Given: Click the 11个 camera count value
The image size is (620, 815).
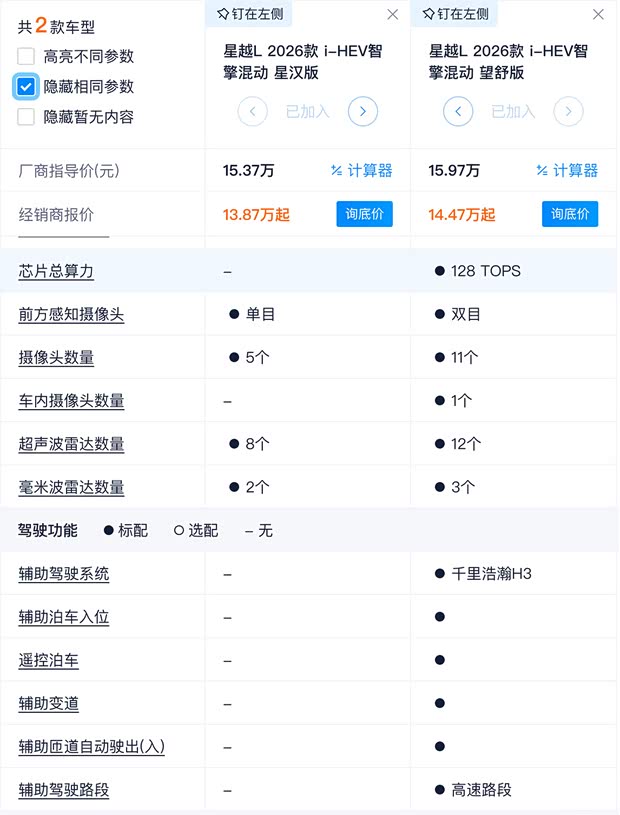Looking at the screenshot, I should pyautogui.click(x=464, y=358).
